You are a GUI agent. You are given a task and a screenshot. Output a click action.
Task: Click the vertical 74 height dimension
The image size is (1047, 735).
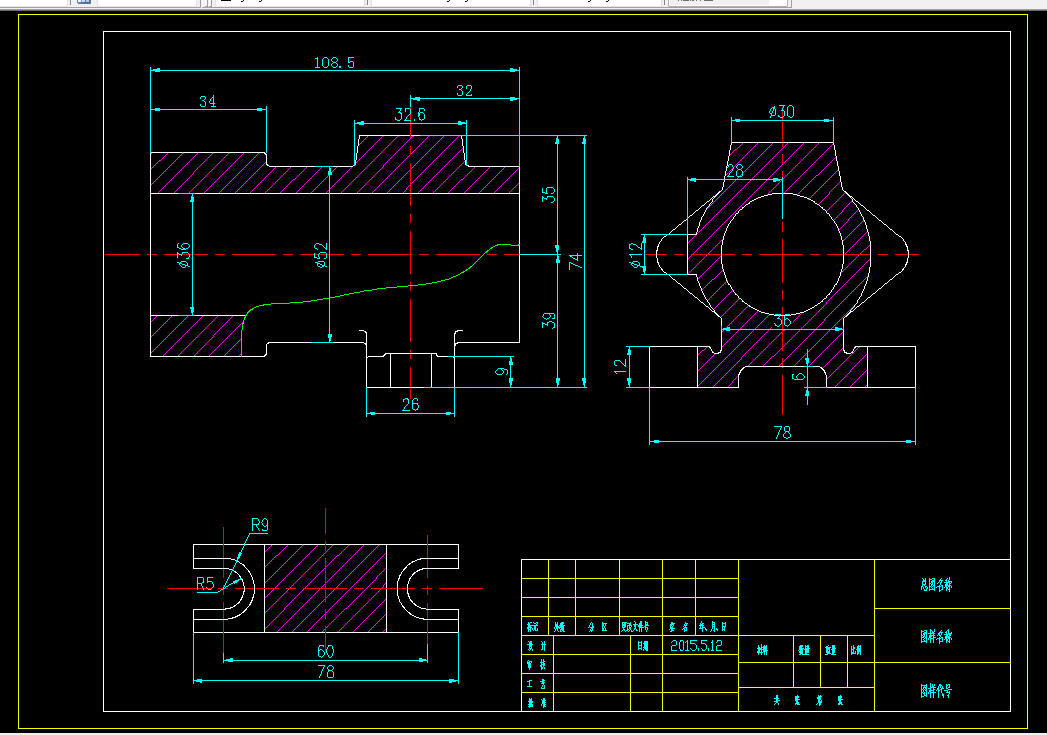tap(576, 261)
